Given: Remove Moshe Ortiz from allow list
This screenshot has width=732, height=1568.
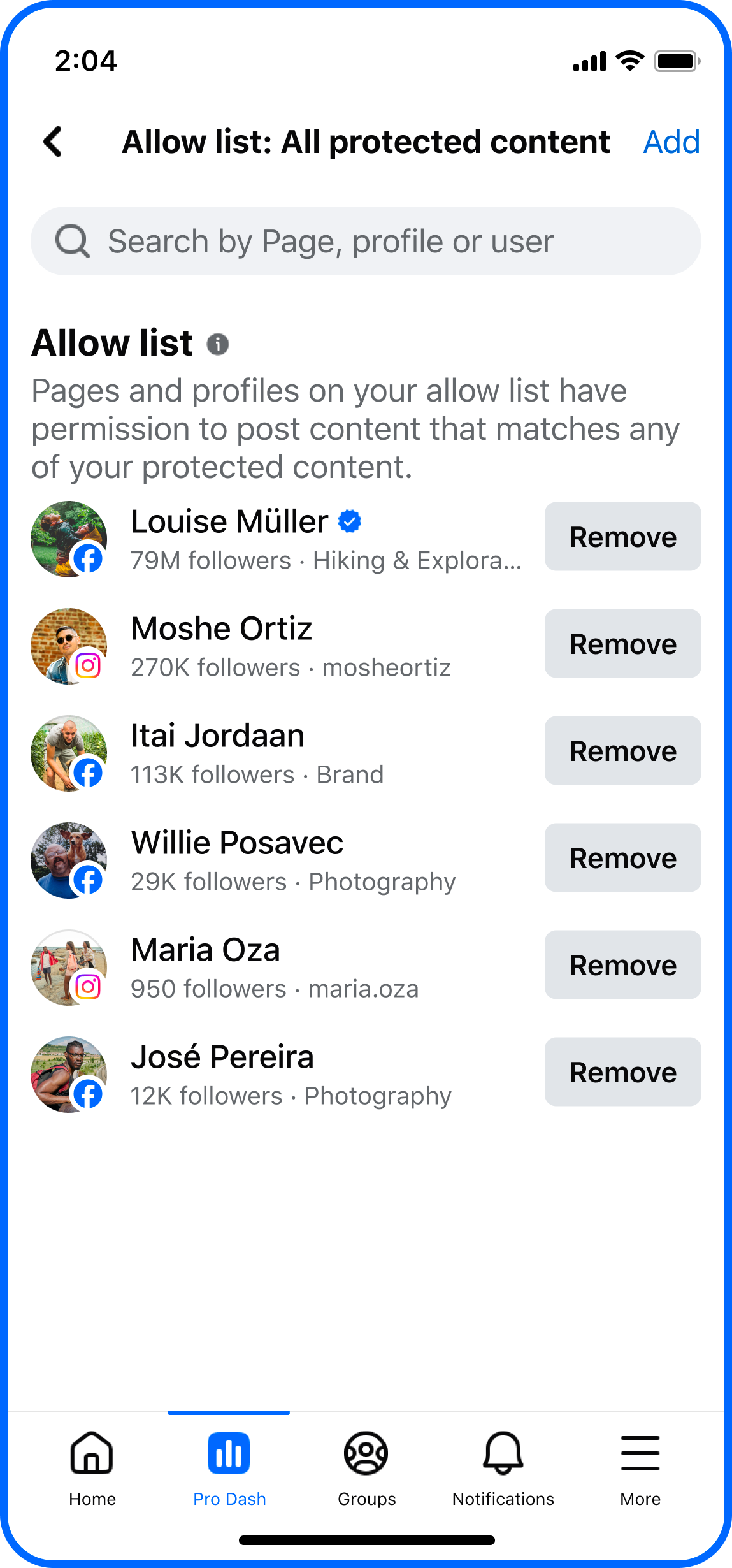Looking at the screenshot, I should point(622,644).
